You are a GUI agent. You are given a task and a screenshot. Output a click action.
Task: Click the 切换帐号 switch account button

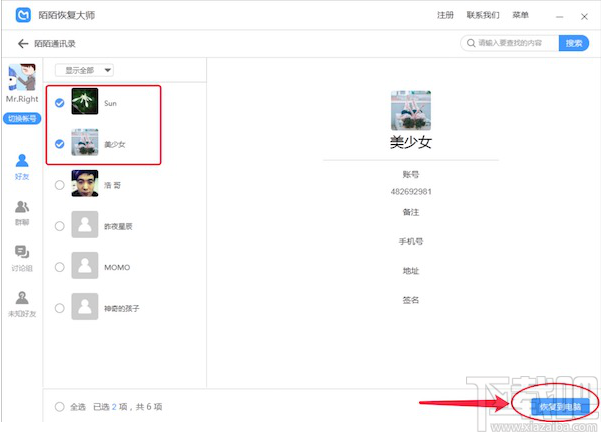click(22, 118)
